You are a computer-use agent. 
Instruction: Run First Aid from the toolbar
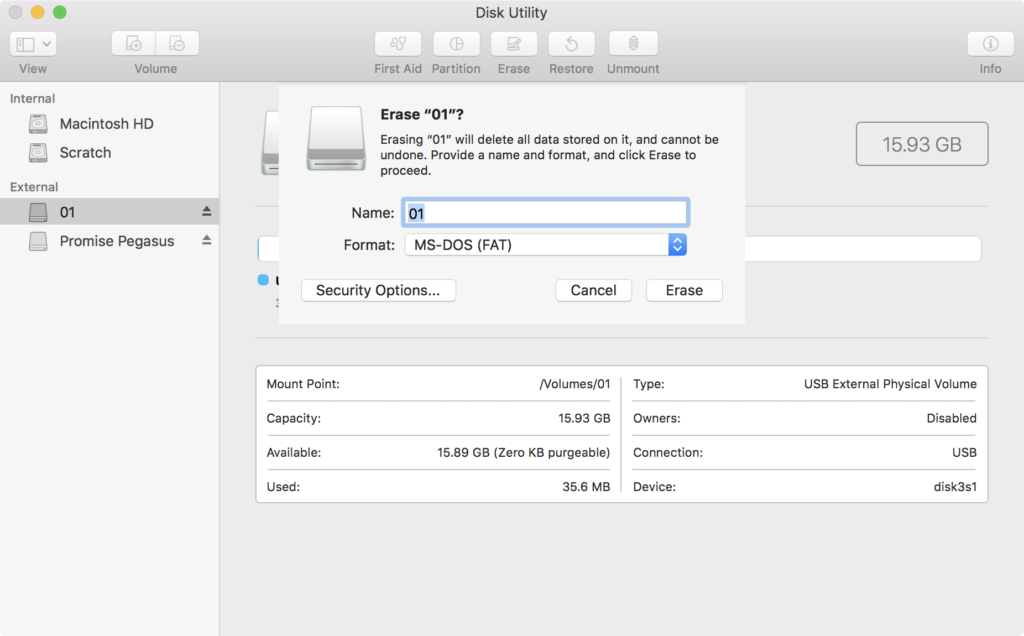coord(398,44)
